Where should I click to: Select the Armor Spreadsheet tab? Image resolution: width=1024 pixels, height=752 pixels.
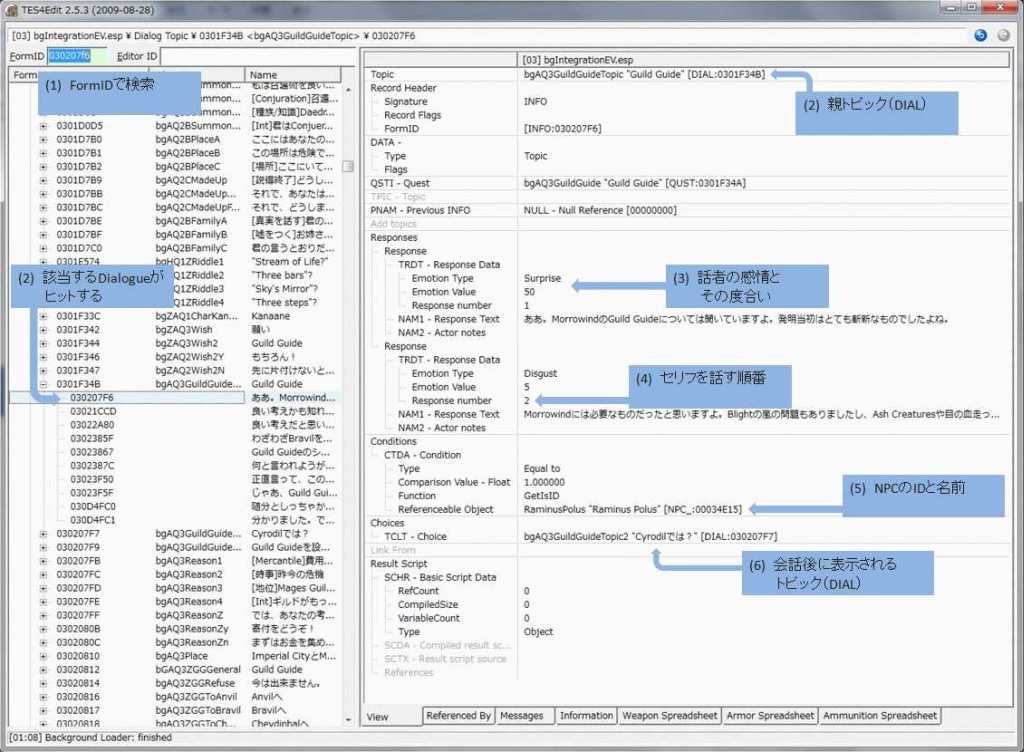click(770, 716)
